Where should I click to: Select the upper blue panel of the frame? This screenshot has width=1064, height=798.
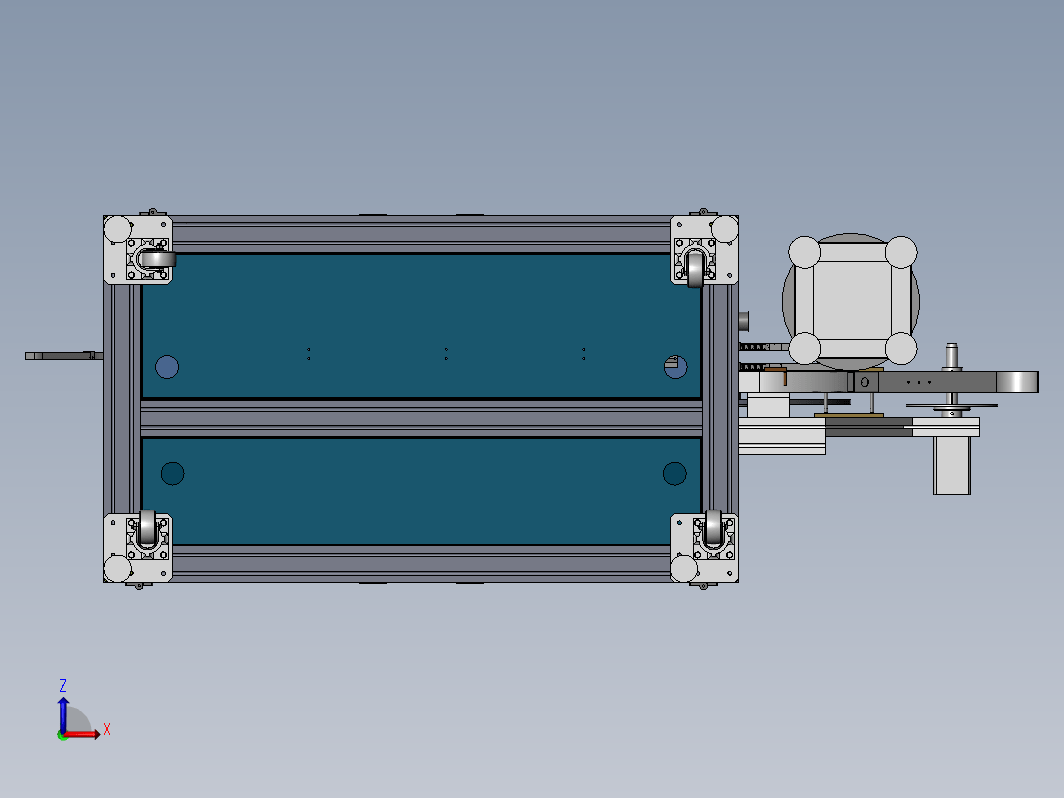(x=421, y=326)
